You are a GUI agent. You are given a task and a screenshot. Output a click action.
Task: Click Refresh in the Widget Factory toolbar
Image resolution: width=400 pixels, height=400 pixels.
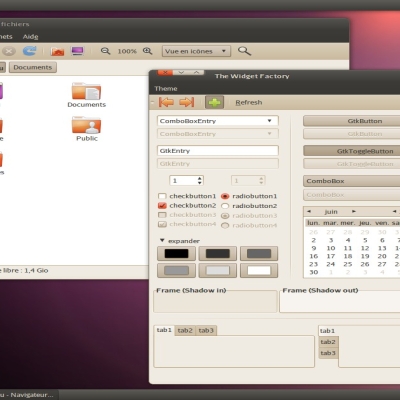[249, 102]
